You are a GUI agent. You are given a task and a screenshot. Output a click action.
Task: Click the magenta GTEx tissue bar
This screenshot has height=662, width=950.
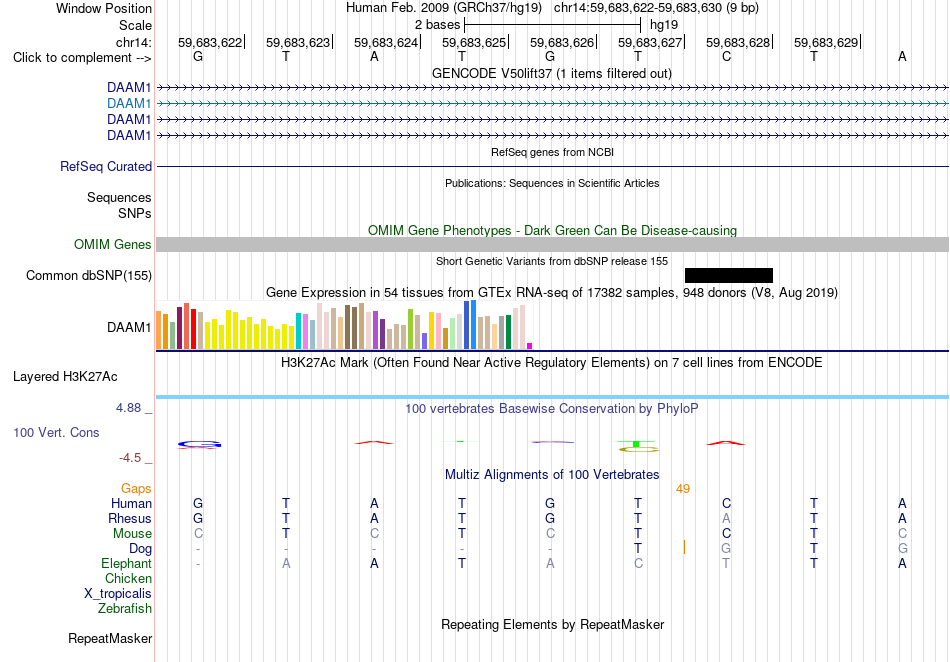click(x=530, y=346)
